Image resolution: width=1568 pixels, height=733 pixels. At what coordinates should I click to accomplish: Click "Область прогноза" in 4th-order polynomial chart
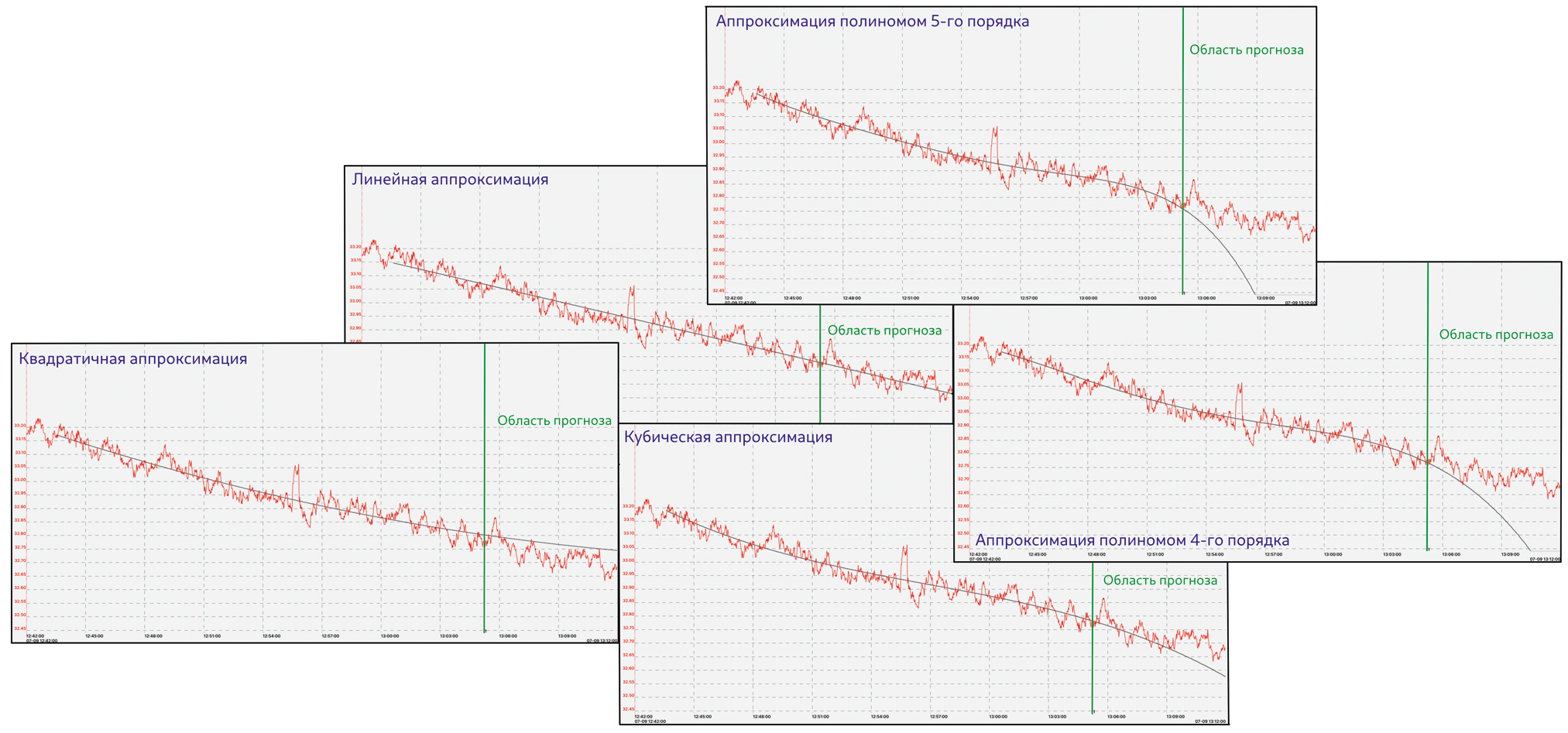tap(1495, 335)
